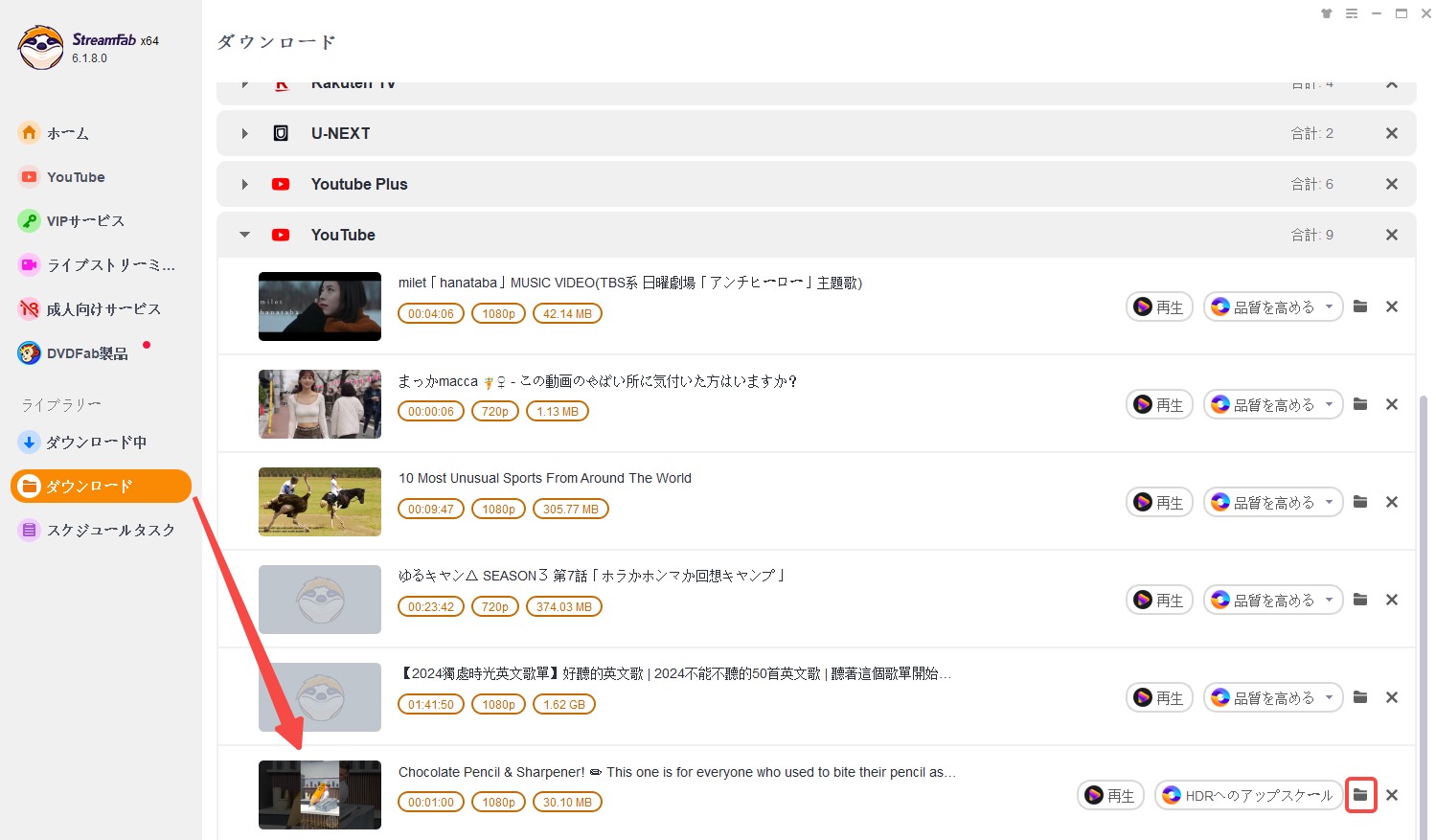This screenshot has width=1436, height=840.
Task: Delete the Chocolate Pencil entry
Action: (x=1392, y=795)
